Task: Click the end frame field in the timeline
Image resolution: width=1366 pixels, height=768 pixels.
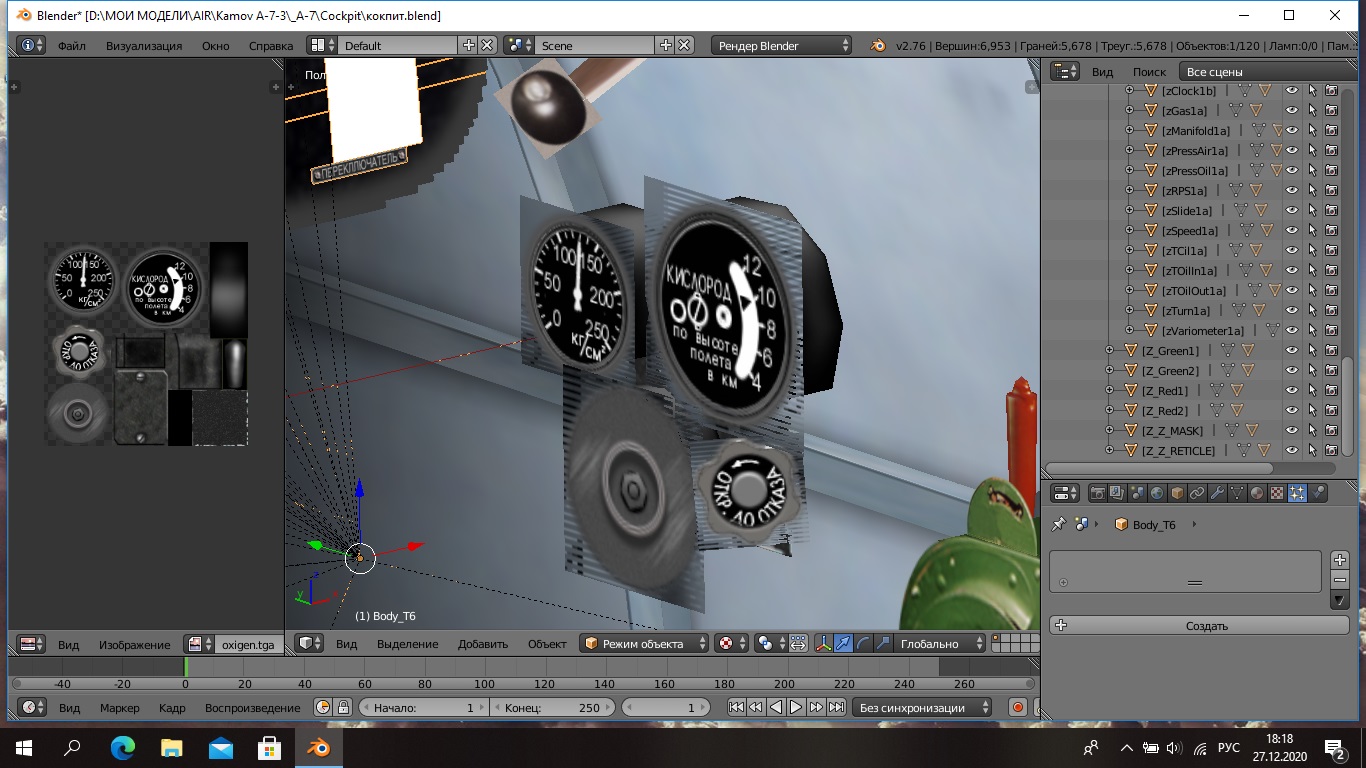Action: click(552, 707)
